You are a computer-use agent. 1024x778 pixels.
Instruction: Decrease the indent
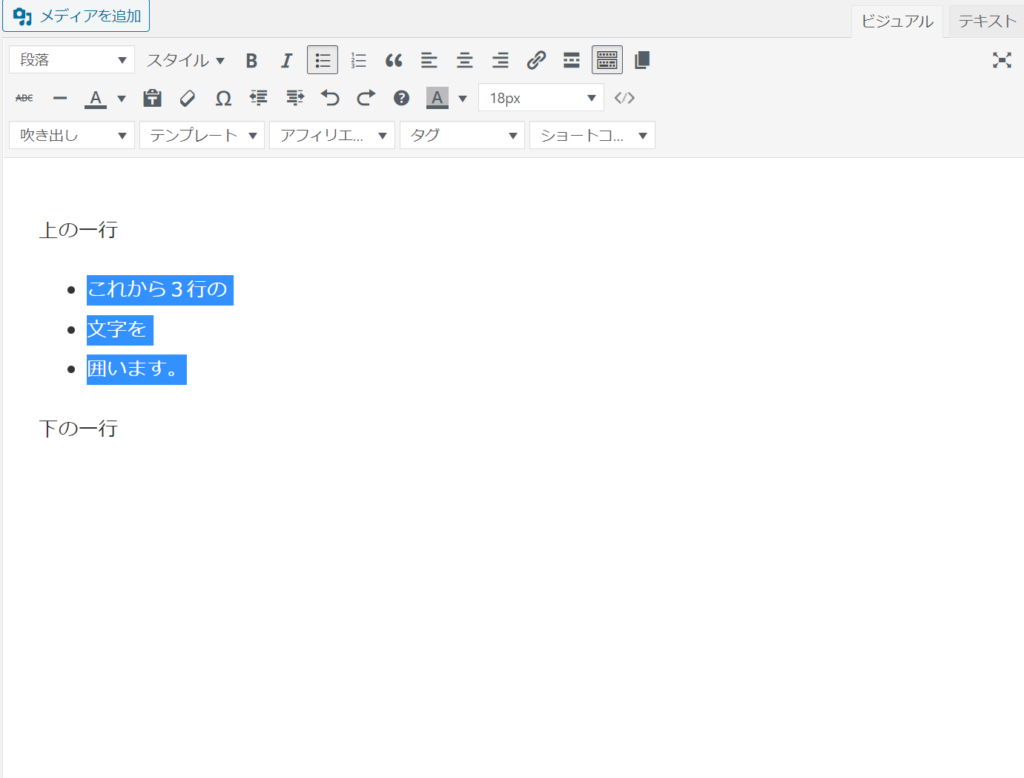point(259,98)
